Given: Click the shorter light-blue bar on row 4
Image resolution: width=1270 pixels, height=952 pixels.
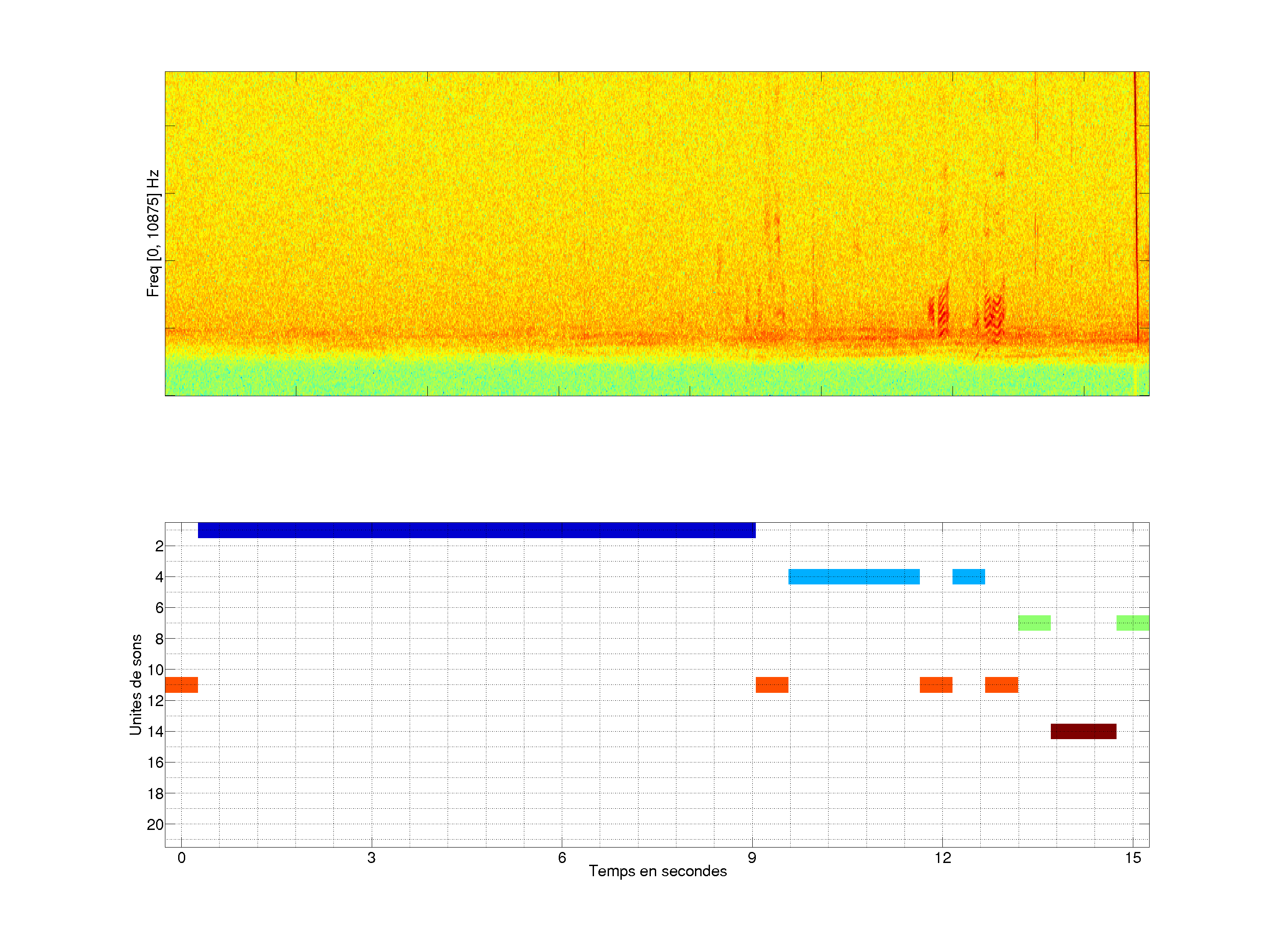Looking at the screenshot, I should (x=968, y=576).
